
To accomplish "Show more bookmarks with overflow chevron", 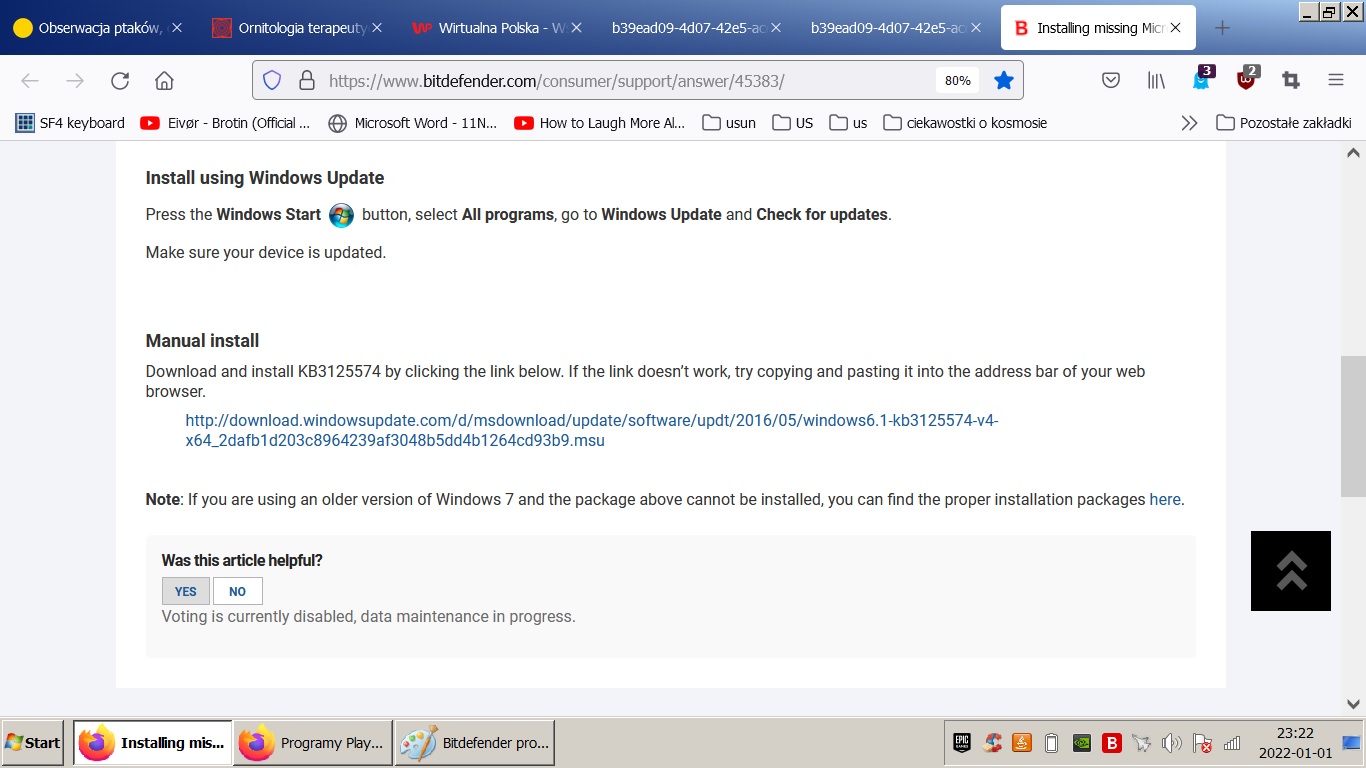I will point(1189,123).
